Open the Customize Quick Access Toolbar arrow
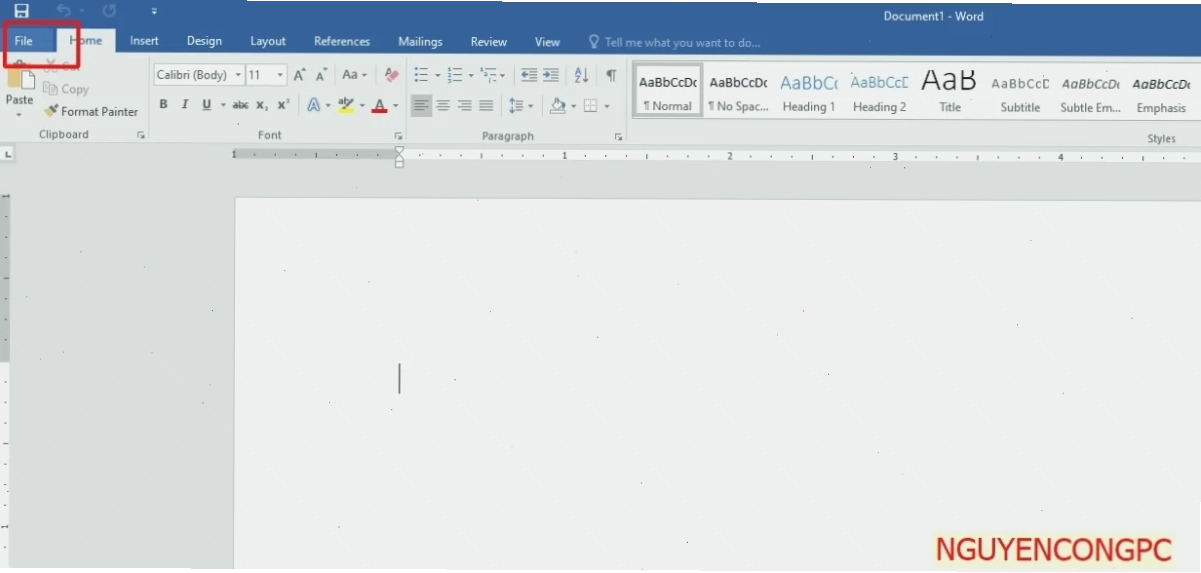Screen dimensions: 1201x573 [x=154, y=12]
